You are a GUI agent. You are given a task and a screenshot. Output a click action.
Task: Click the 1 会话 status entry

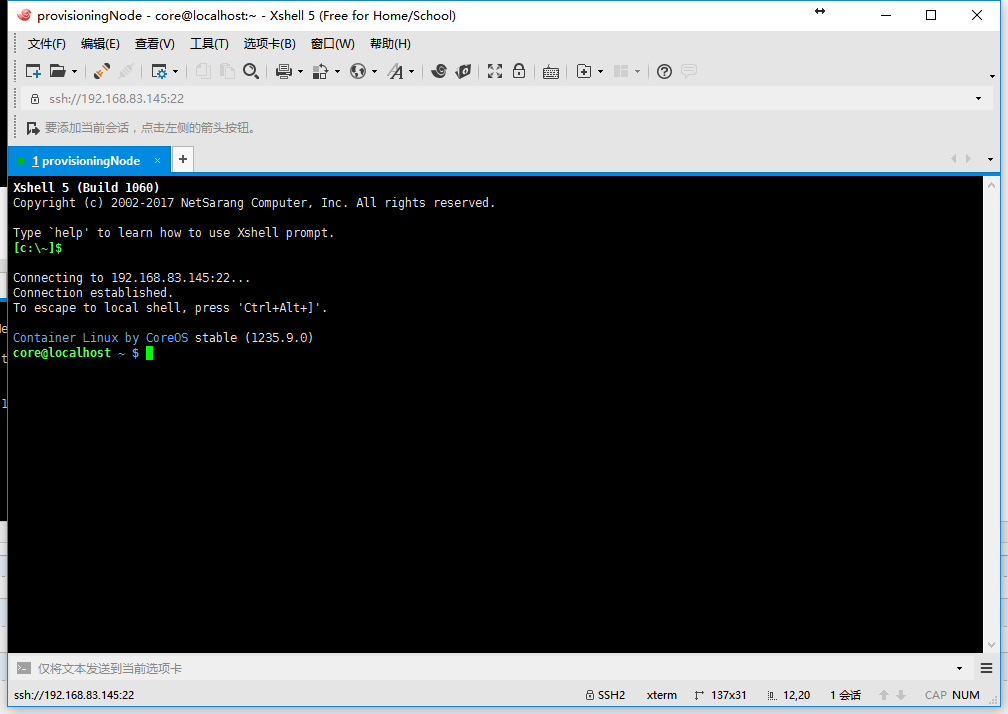845,695
